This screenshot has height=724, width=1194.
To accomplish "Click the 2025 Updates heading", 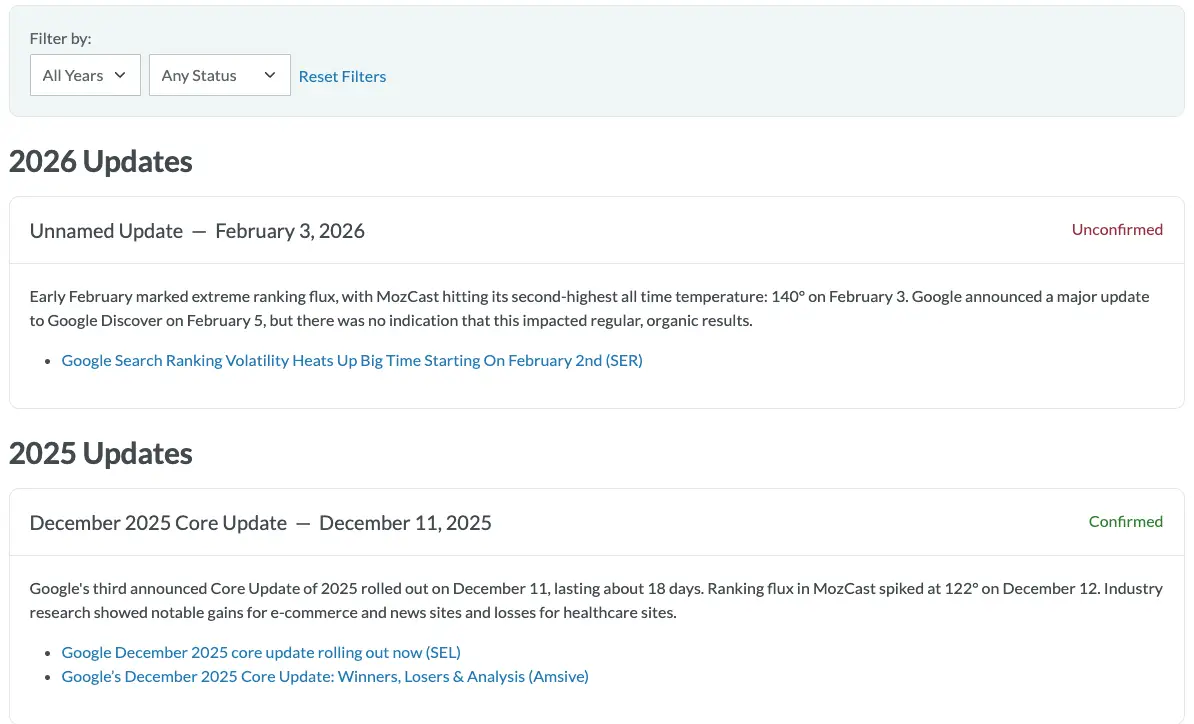I will [x=101, y=453].
